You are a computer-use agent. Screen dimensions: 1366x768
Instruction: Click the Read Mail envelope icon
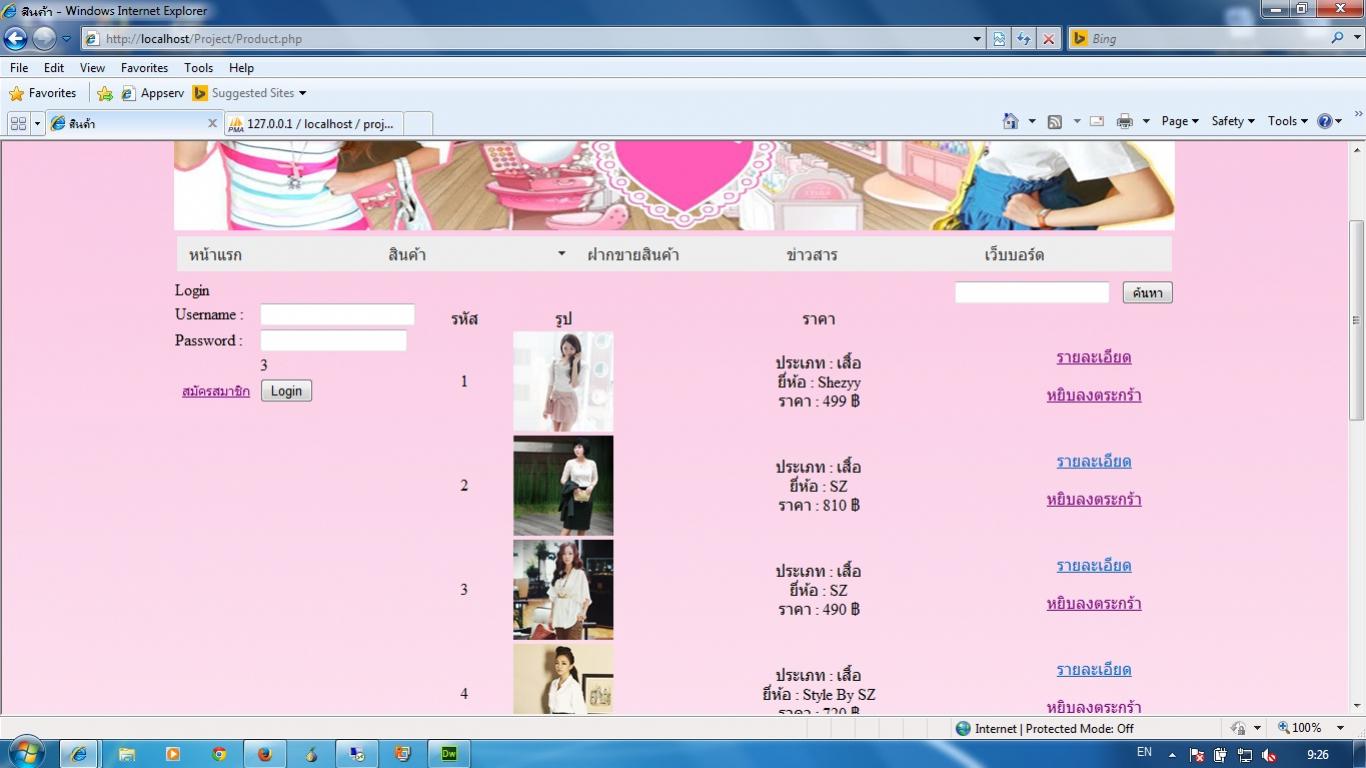(1097, 121)
